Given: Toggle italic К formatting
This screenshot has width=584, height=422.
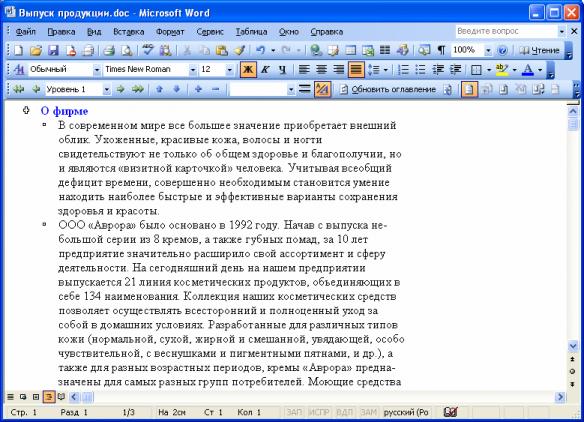Looking at the screenshot, I should [265, 70].
